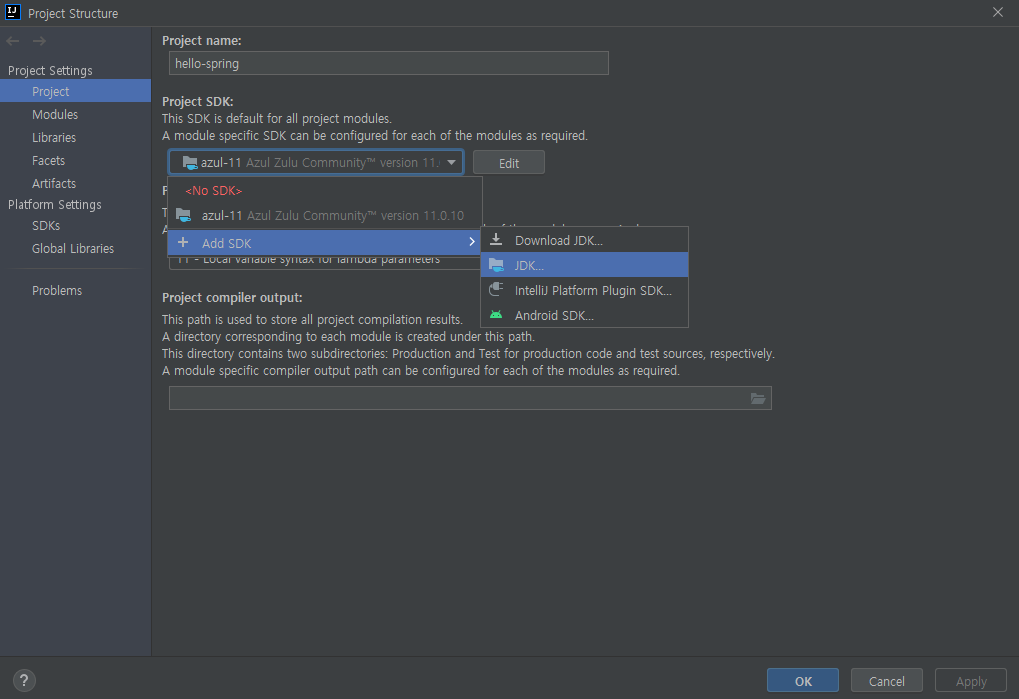Close the Project Structure dialog

click(x=998, y=12)
